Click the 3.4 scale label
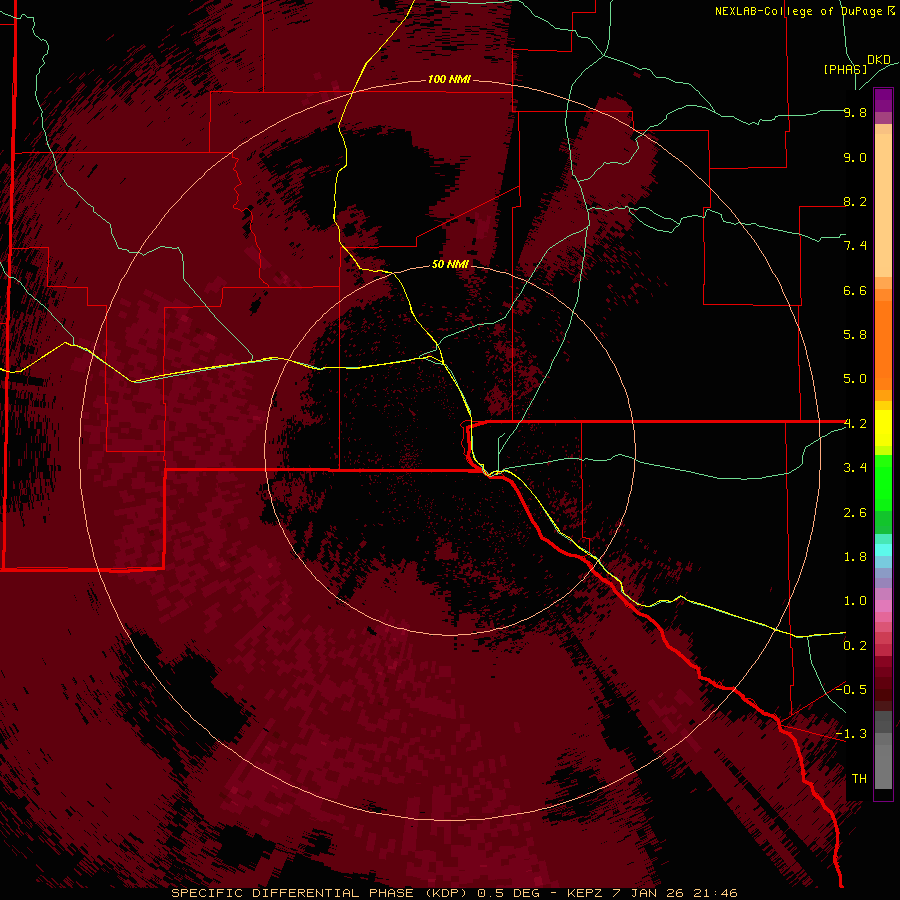Screen dimensions: 900x900 coord(855,468)
